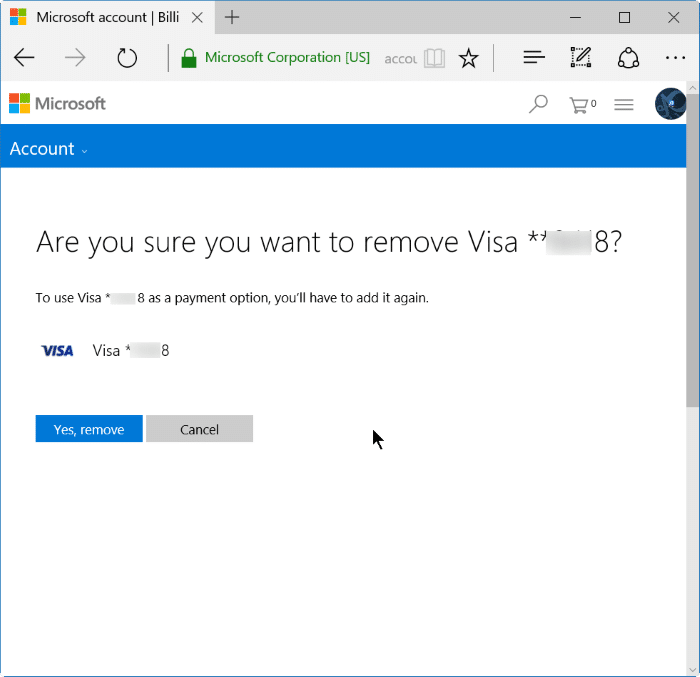Click the address bar URL text
700x677 pixels.
400,59
